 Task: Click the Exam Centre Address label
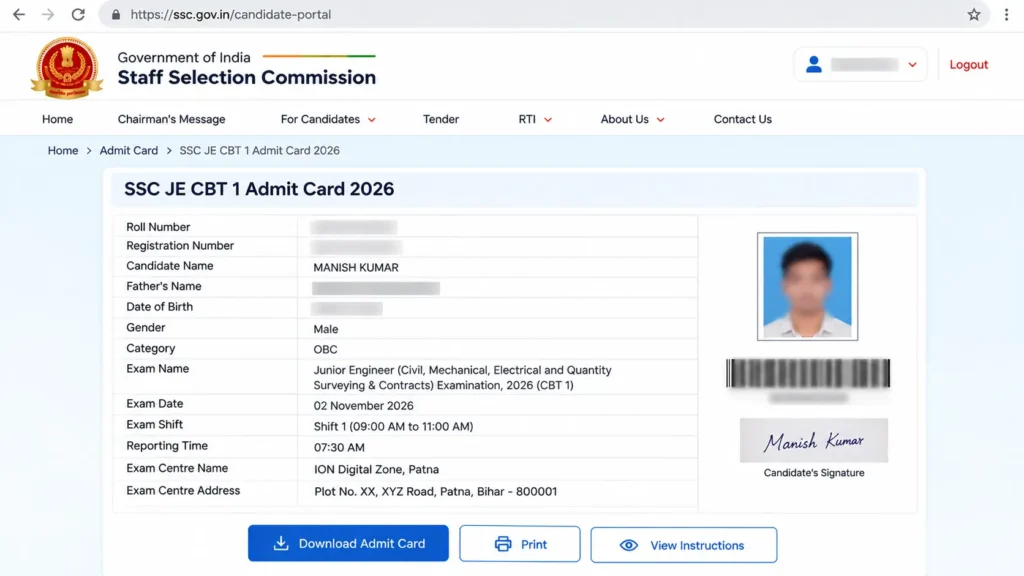pyautogui.click(x=183, y=490)
